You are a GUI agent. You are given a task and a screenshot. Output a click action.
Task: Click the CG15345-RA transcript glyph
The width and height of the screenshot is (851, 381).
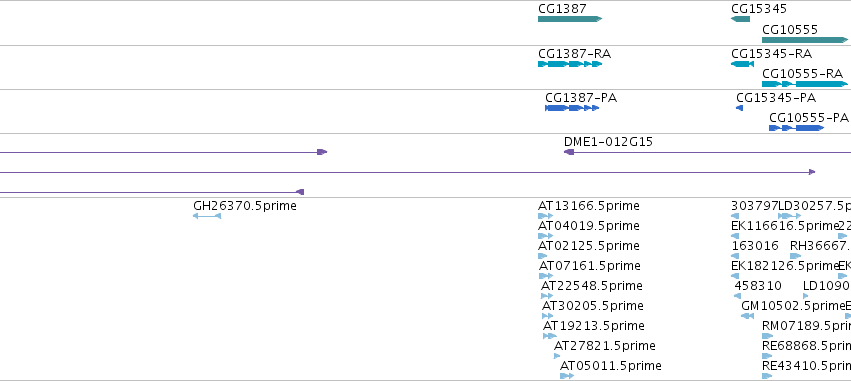tap(742, 64)
